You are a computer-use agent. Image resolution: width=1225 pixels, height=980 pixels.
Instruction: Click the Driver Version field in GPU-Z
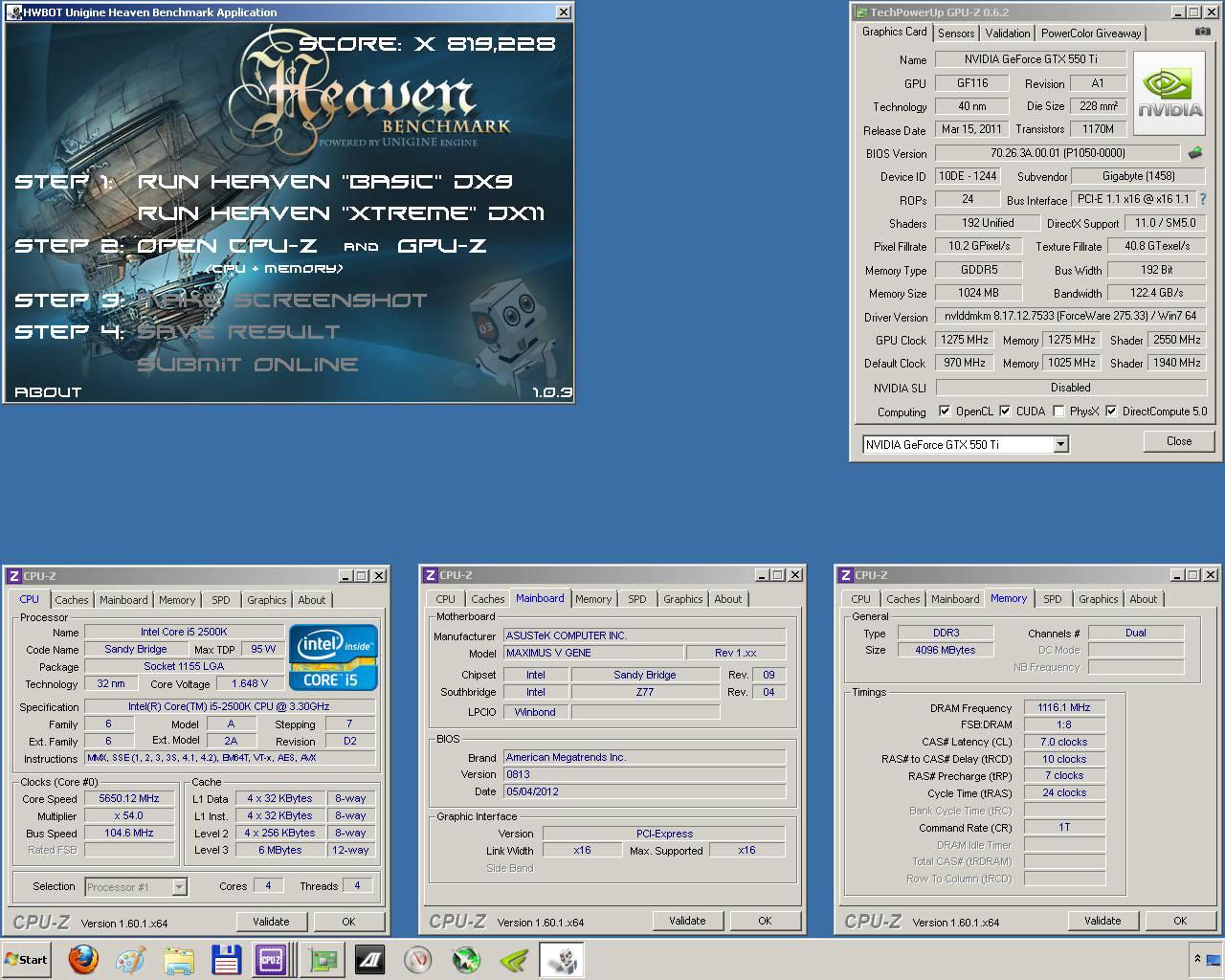(x=1070, y=316)
